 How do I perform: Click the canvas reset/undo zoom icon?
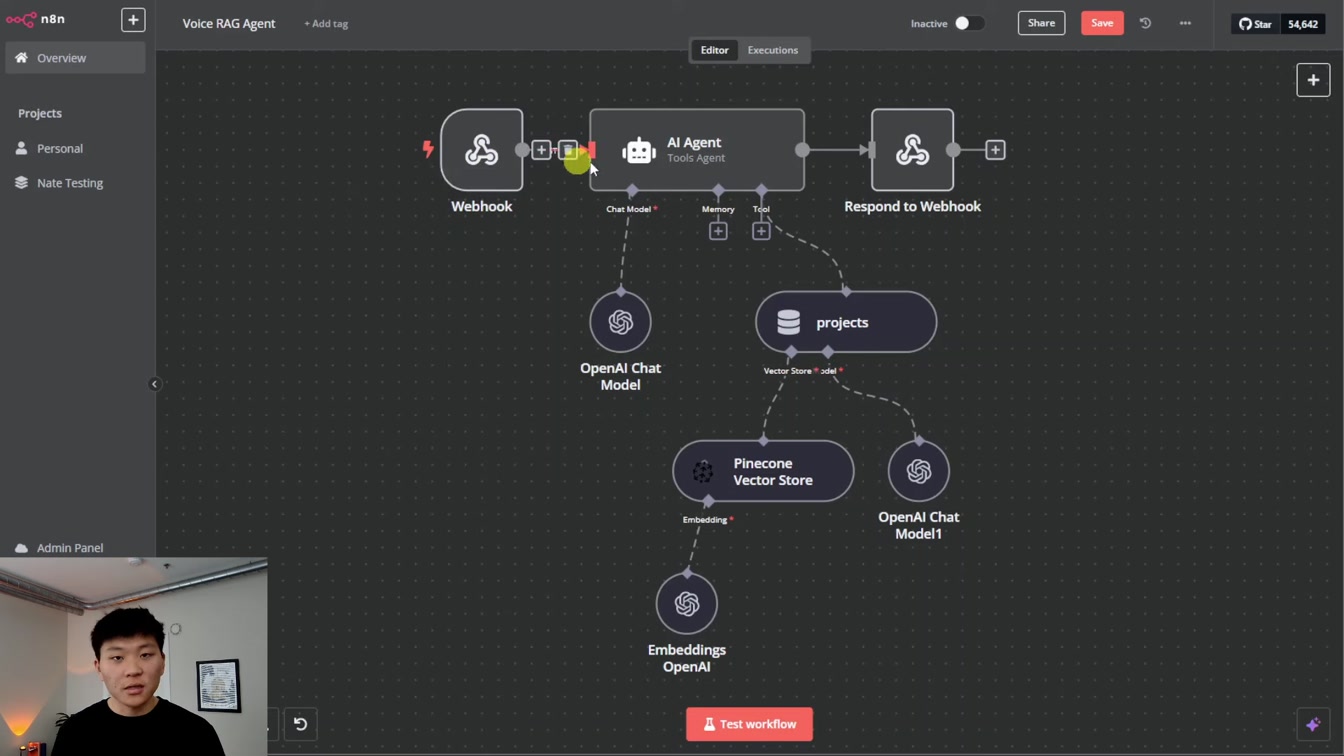tap(300, 724)
